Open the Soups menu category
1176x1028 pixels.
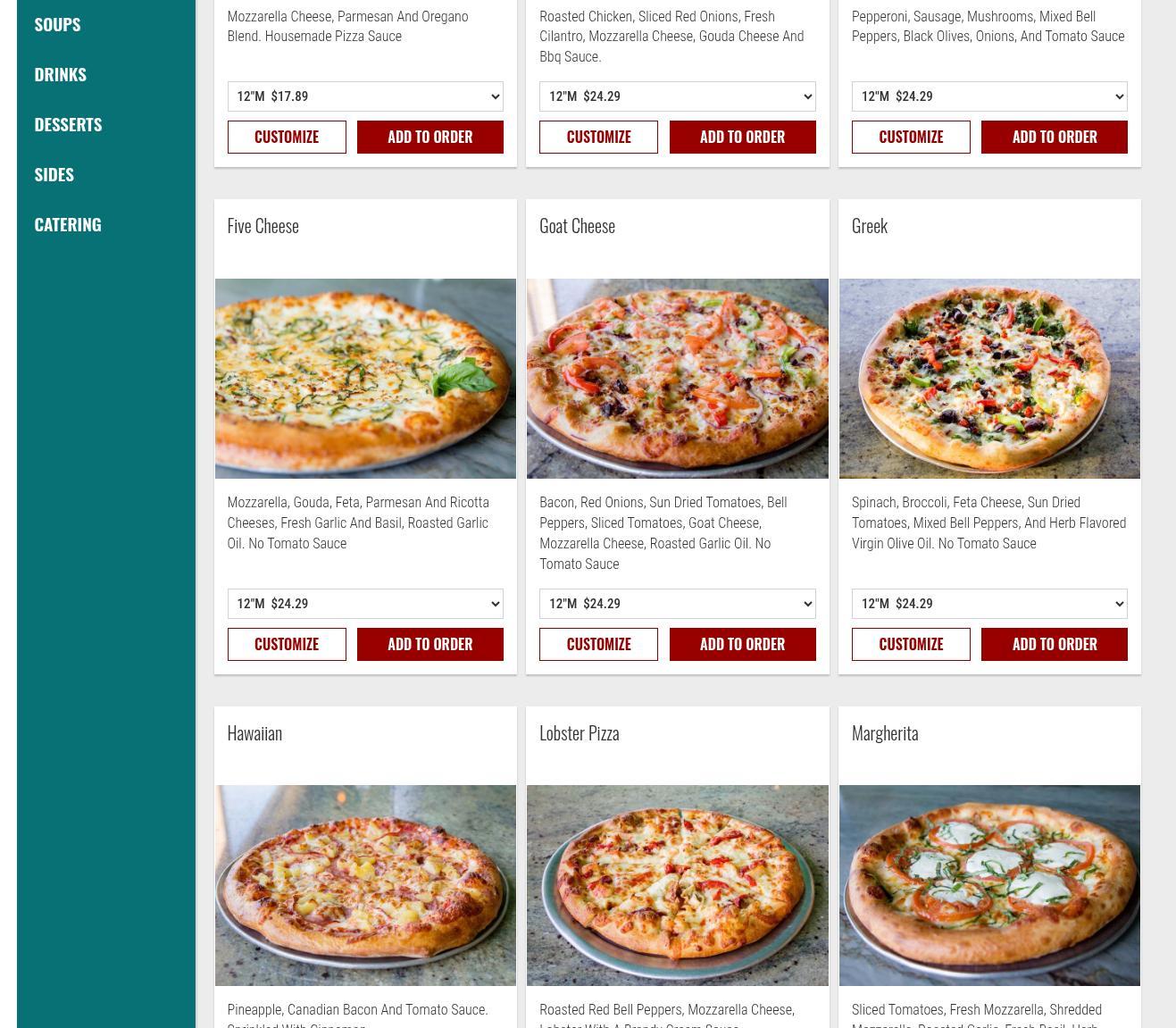click(57, 24)
